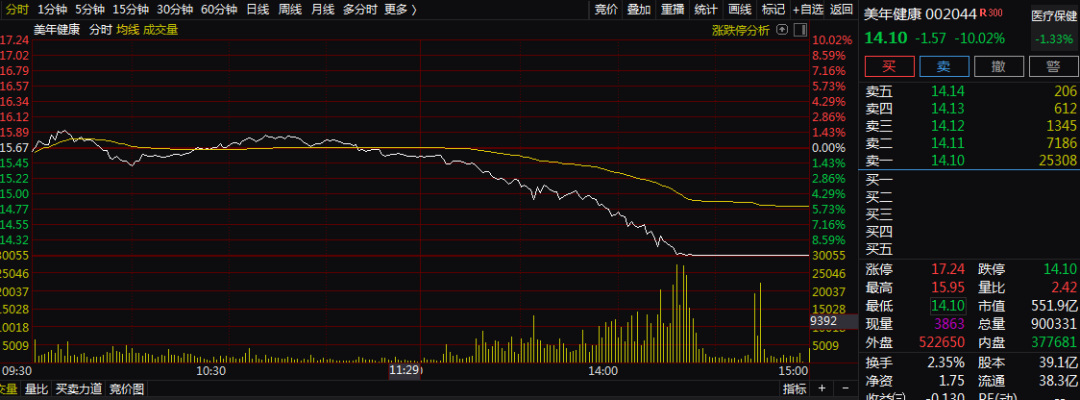Viewport: 1080px width, 400px height.
Task: Add stock via +自选 button
Action: pos(811,9)
